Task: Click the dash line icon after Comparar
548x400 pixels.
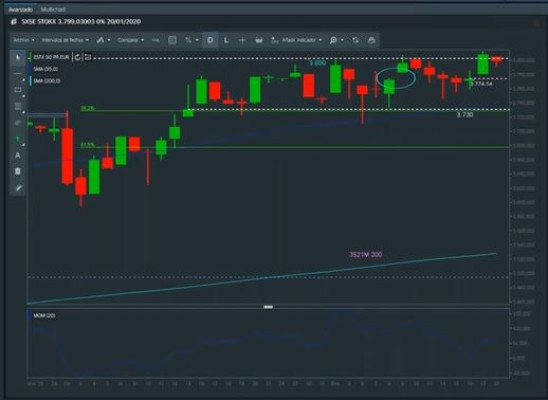Action: [x=156, y=40]
